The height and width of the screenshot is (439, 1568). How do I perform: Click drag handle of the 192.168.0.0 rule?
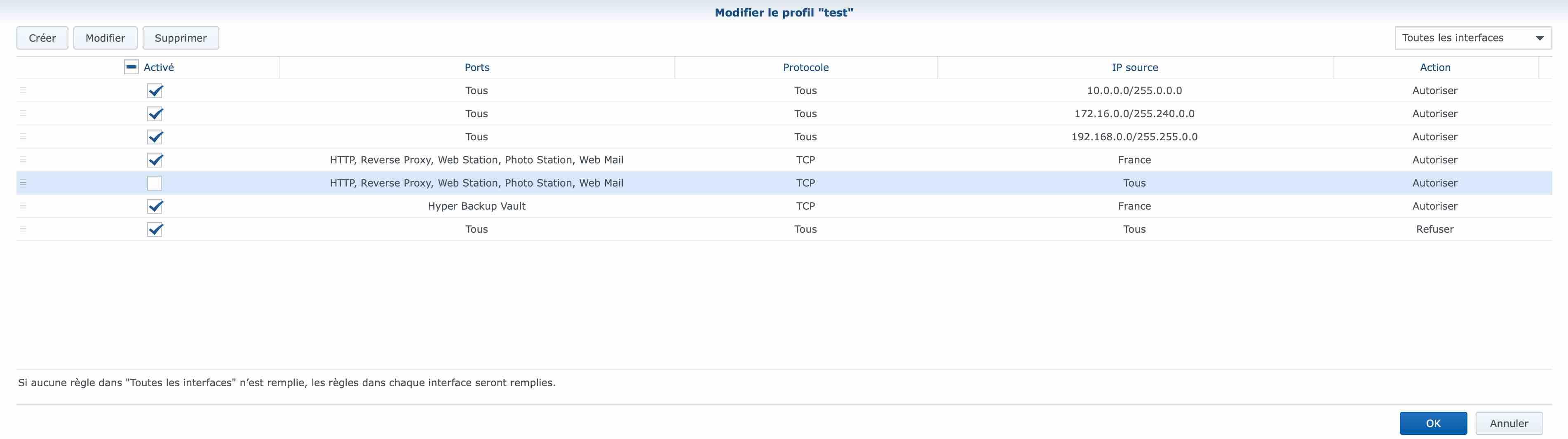point(23,137)
